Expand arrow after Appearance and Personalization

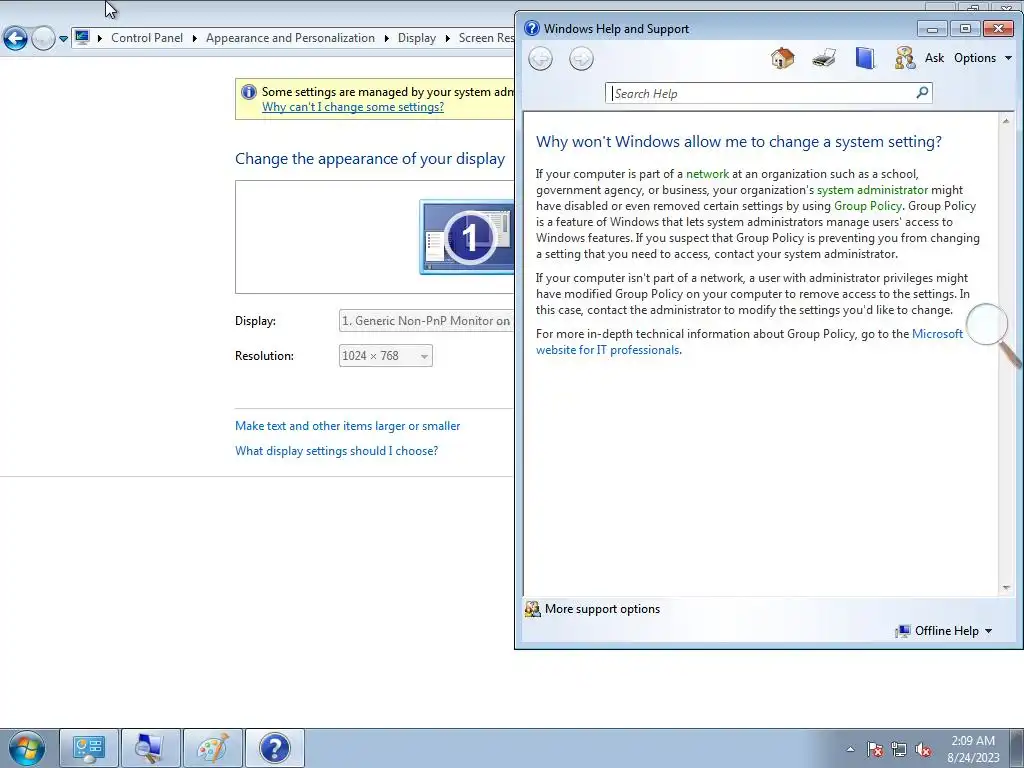point(387,39)
